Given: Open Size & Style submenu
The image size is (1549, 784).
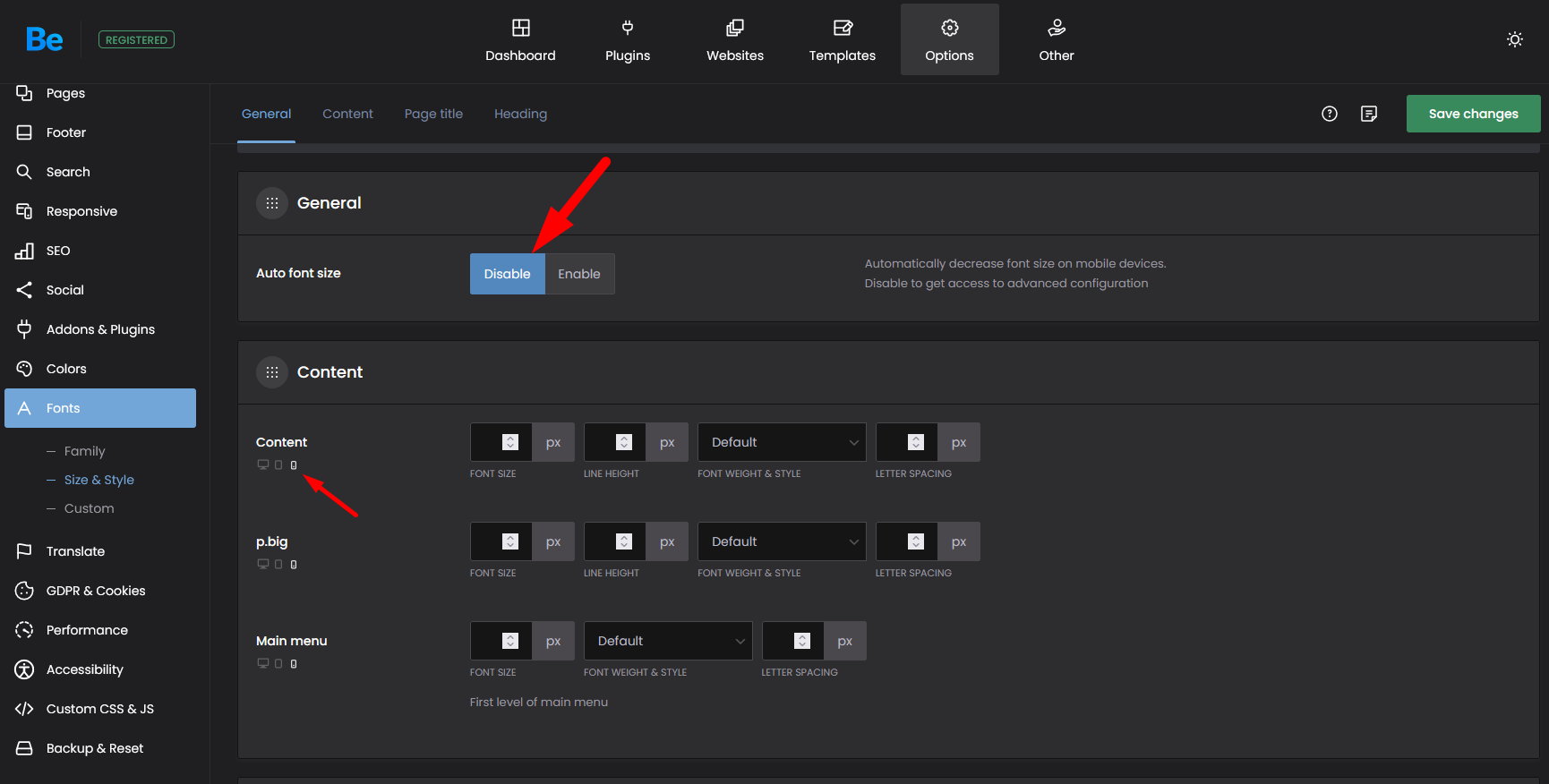Looking at the screenshot, I should point(98,480).
